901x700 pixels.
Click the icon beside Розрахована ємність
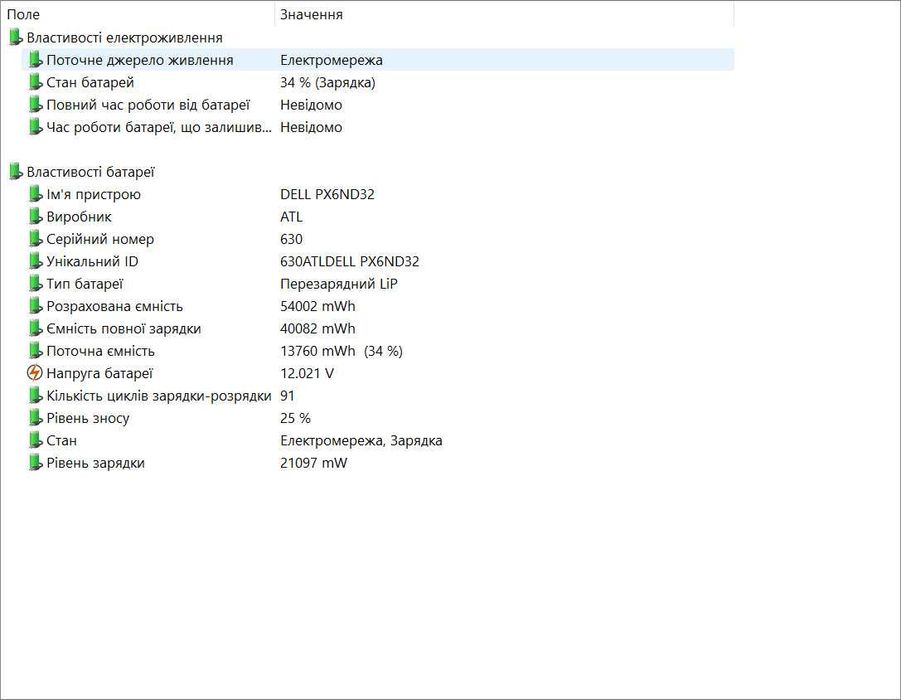coord(36,306)
